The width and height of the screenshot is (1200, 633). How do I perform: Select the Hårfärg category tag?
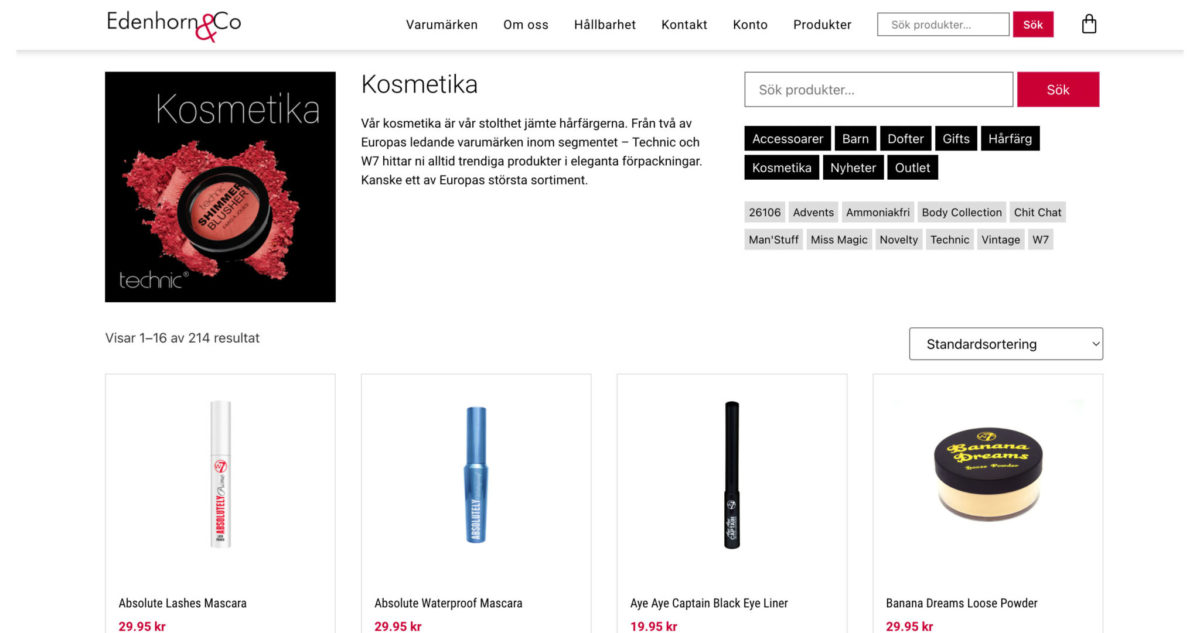click(1010, 139)
